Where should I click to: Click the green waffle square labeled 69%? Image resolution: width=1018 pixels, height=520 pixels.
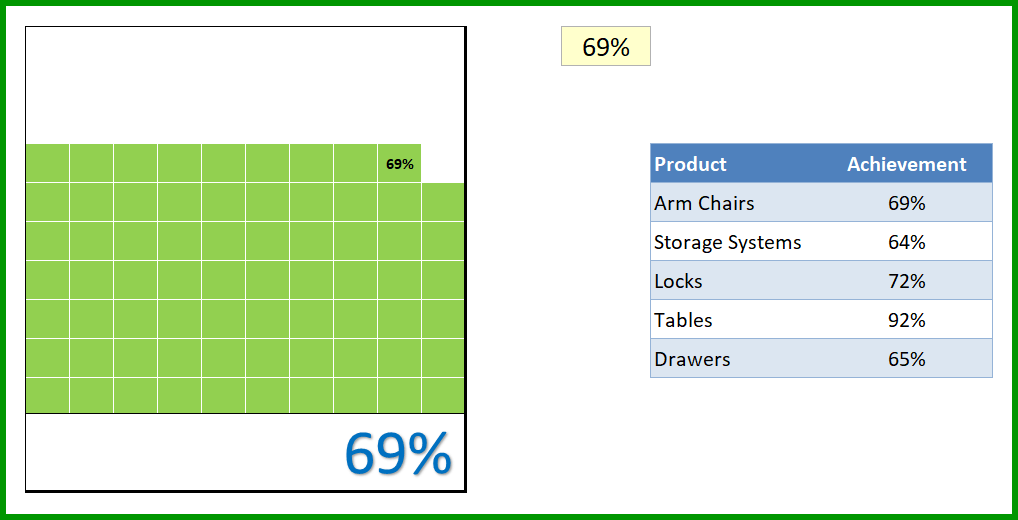click(x=399, y=164)
